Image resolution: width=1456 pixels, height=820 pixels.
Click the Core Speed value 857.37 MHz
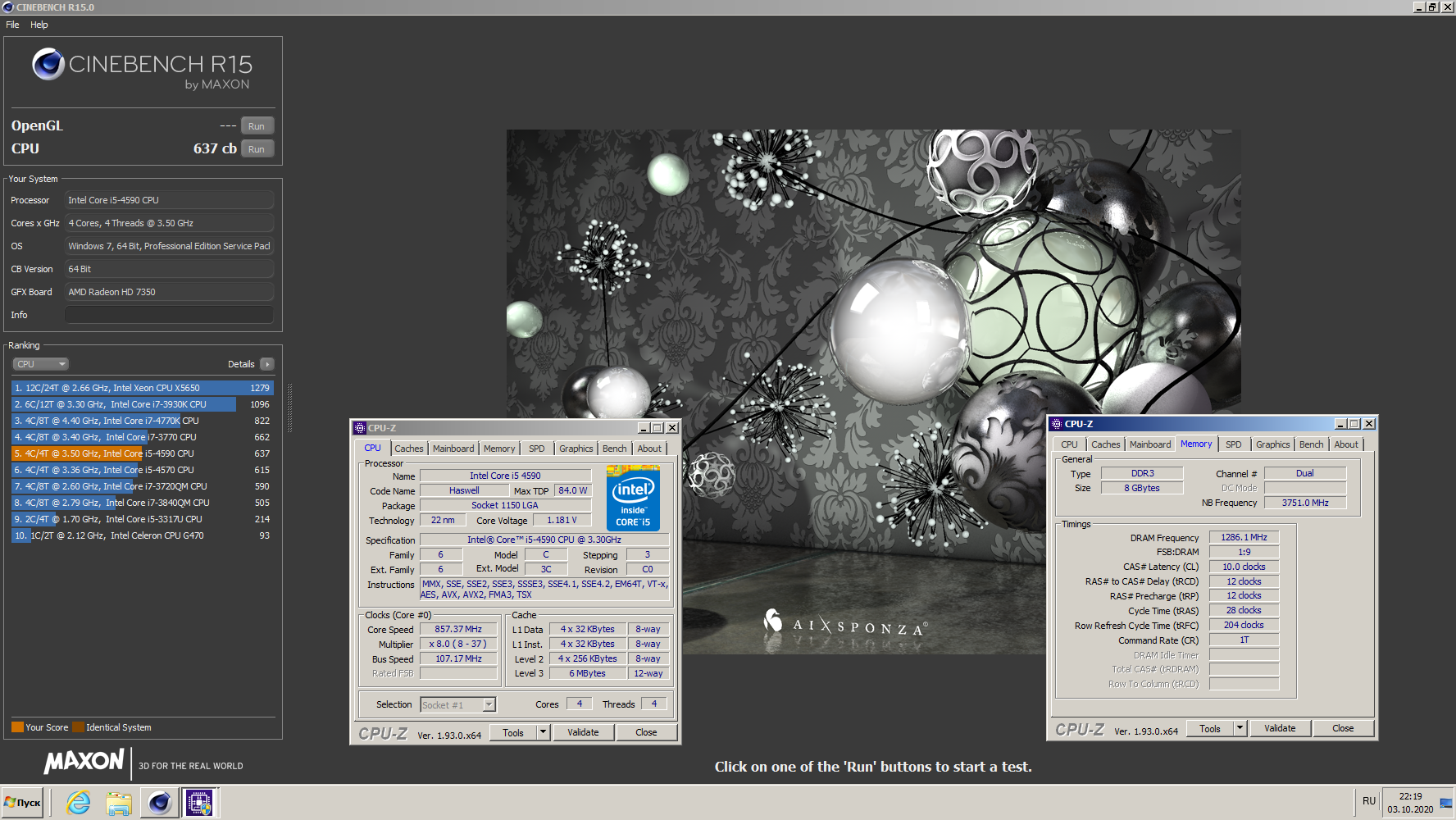tap(458, 630)
